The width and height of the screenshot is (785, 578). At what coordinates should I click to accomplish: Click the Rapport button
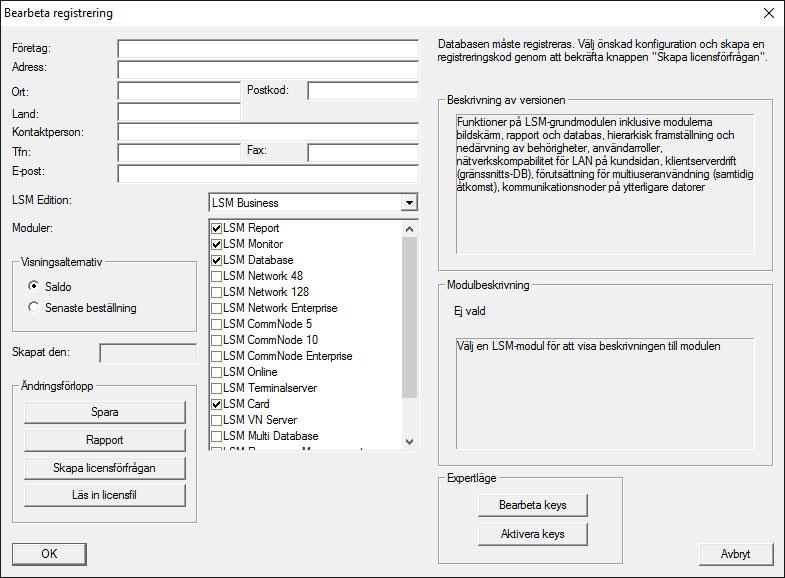pyautogui.click(x=105, y=440)
